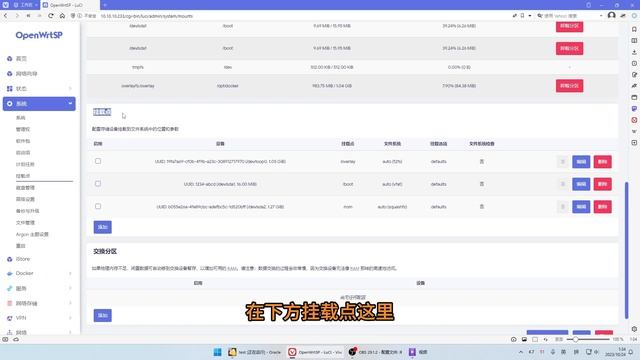This screenshot has width=640, height=360.
Task: Open purple app on taskbar
Action: (x=418, y=352)
